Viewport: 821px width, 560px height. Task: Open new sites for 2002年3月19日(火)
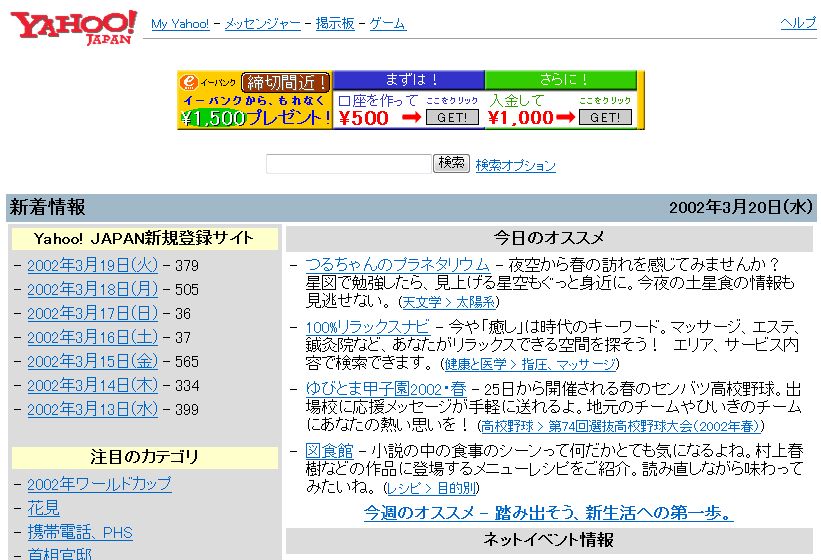[92, 266]
